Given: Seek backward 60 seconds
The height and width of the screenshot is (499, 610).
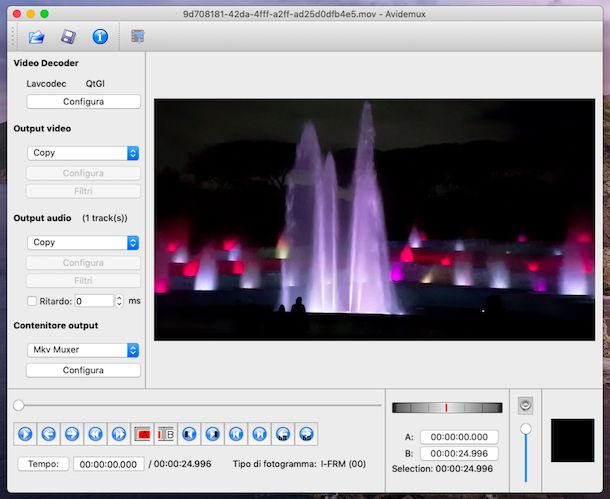Looking at the screenshot, I should point(283,434).
